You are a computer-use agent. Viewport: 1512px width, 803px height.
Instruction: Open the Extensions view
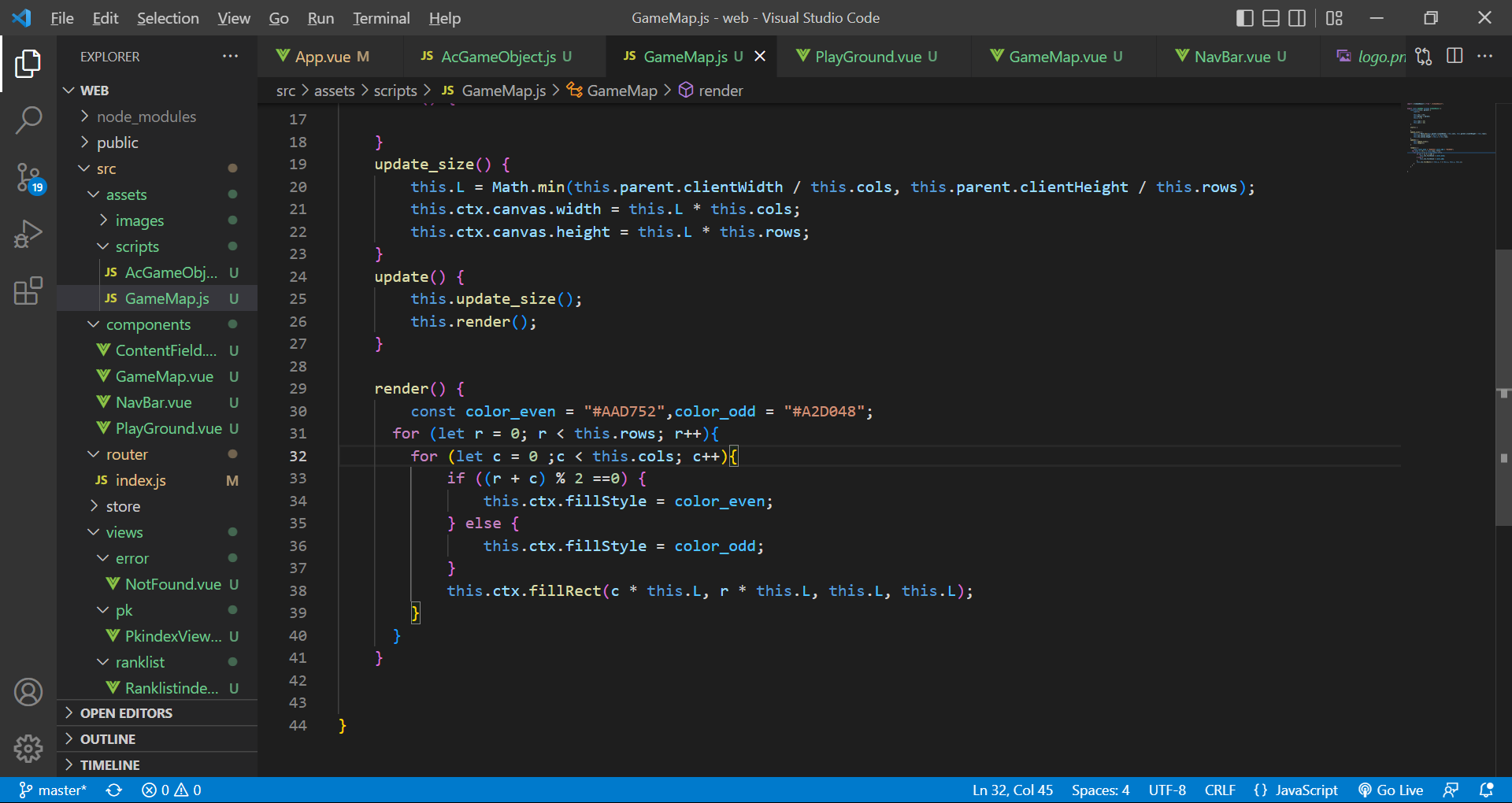(x=28, y=290)
